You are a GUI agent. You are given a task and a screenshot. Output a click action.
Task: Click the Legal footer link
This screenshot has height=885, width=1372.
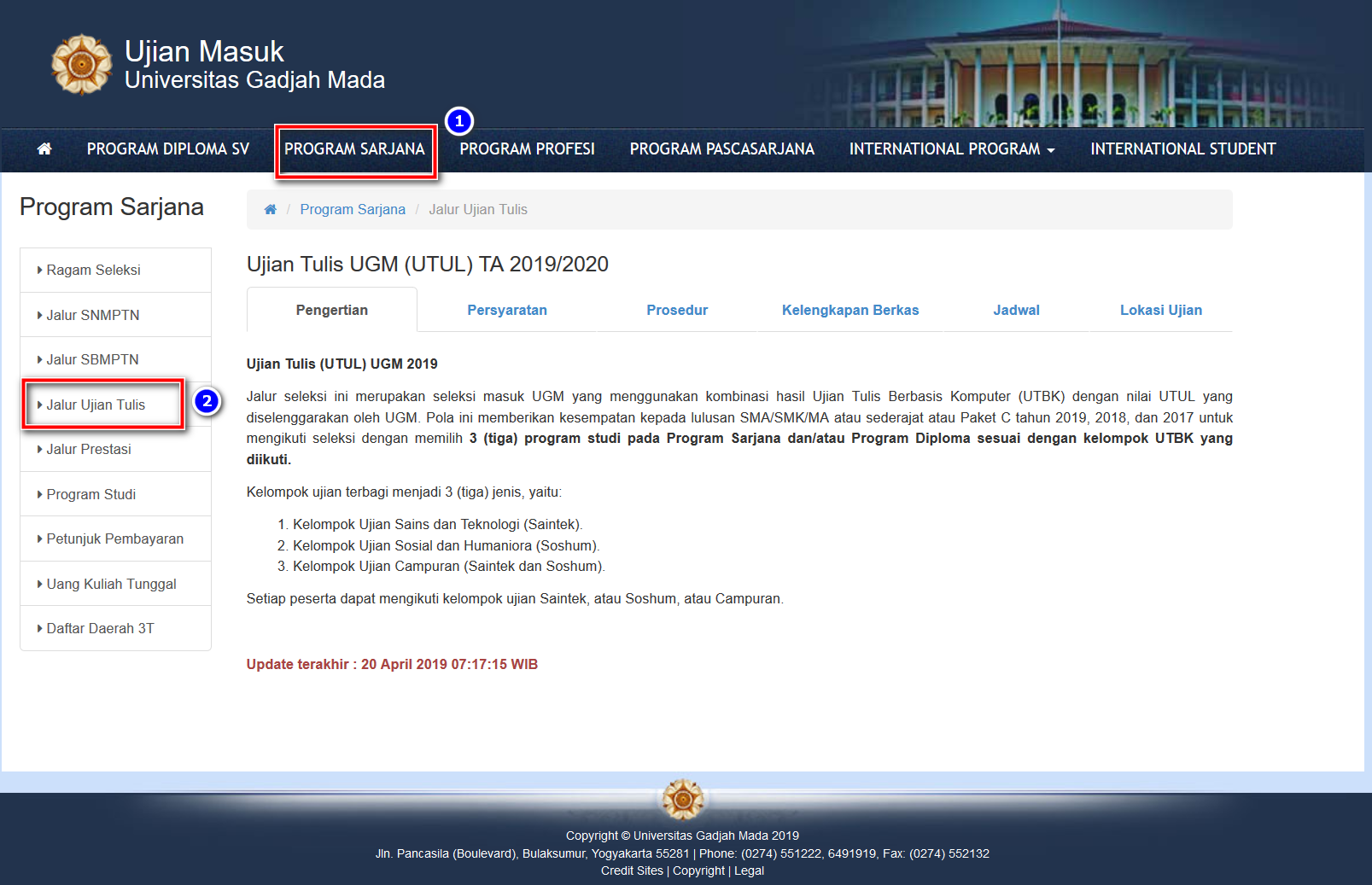749,870
